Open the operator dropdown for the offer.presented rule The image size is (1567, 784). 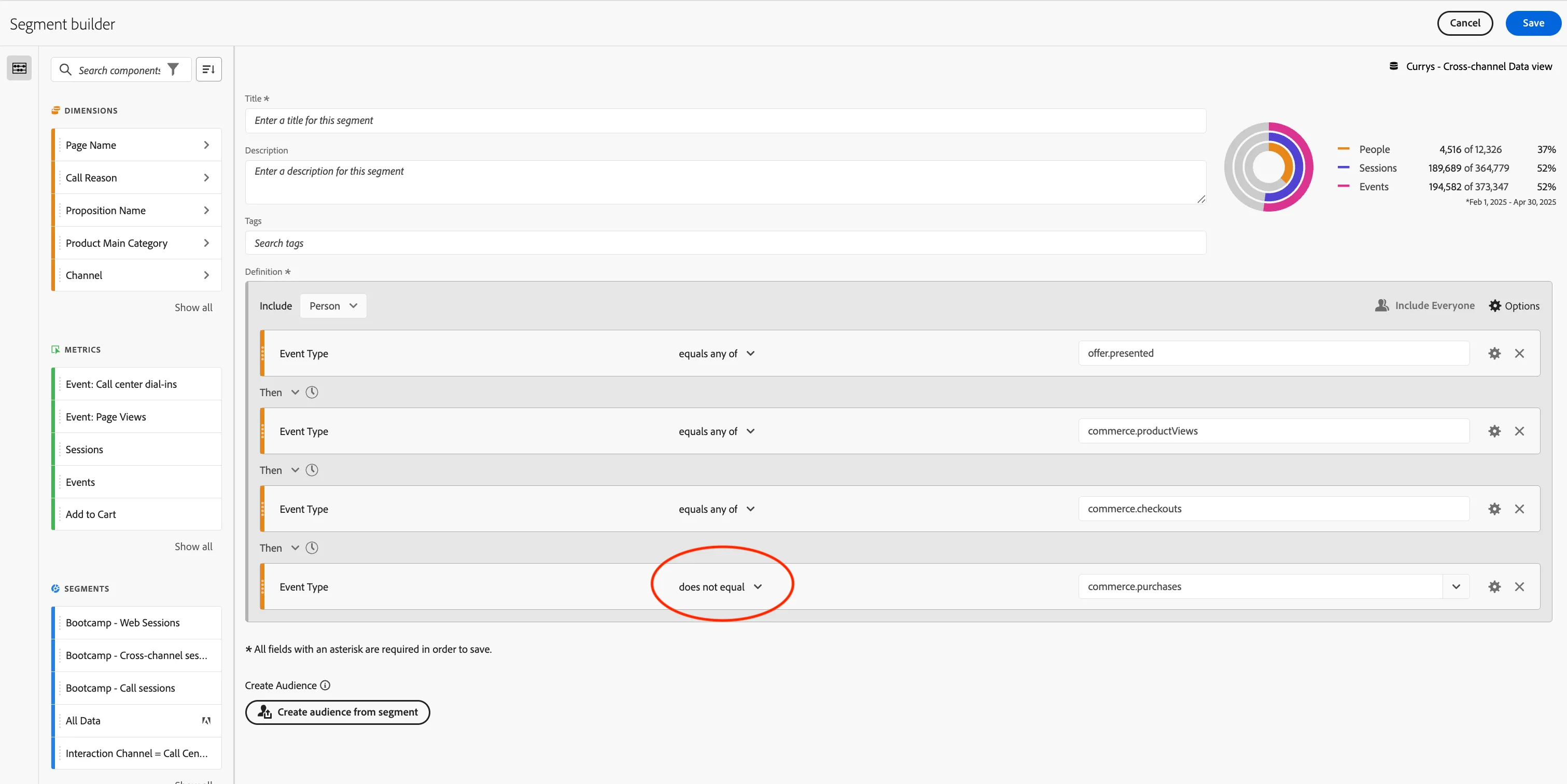click(717, 354)
